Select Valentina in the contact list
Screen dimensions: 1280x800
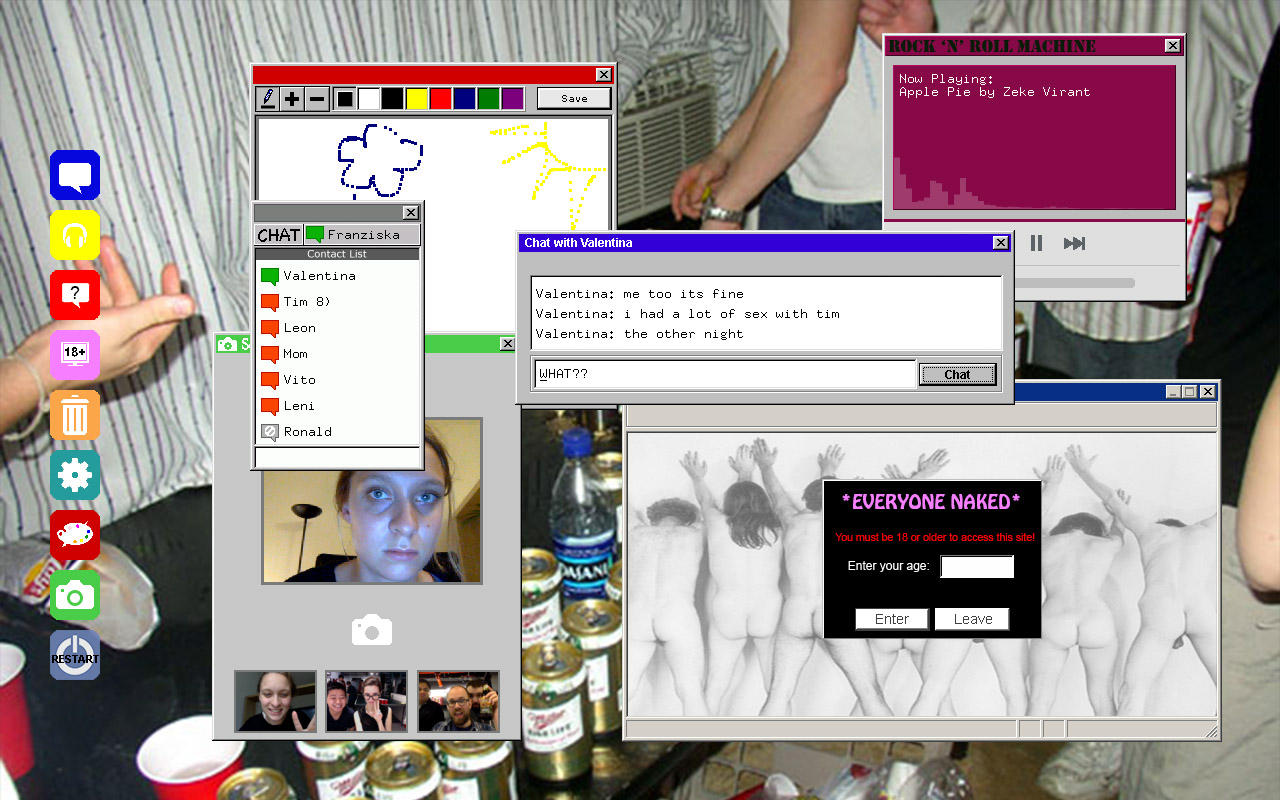319,276
